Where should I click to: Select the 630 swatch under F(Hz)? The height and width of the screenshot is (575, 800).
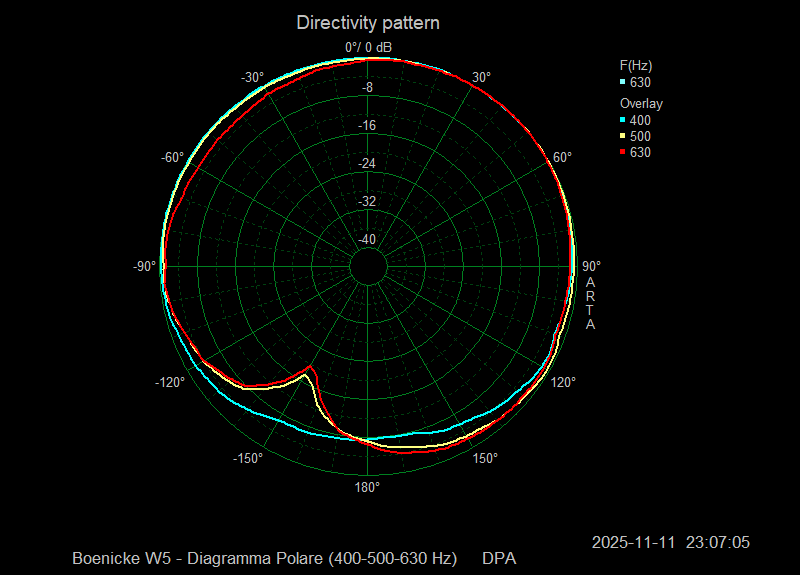pos(623,82)
